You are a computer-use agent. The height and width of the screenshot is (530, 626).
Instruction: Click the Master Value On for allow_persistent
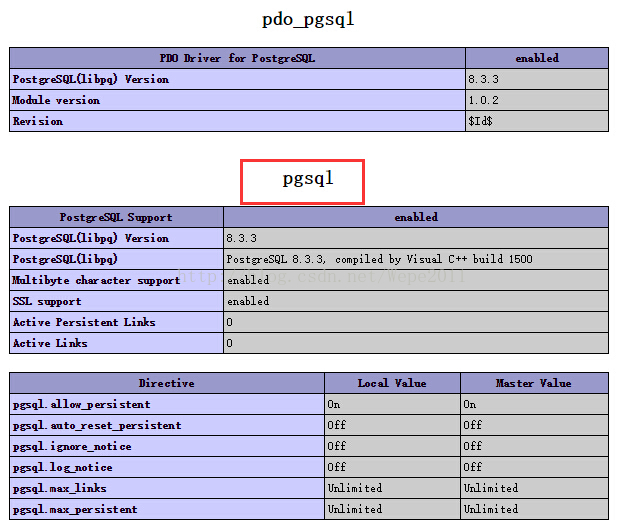pos(470,404)
